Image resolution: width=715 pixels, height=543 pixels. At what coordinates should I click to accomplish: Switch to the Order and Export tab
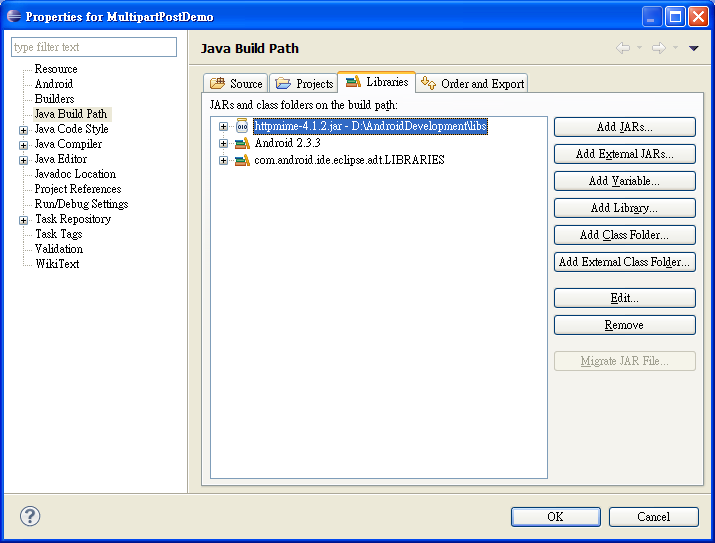pos(472,83)
